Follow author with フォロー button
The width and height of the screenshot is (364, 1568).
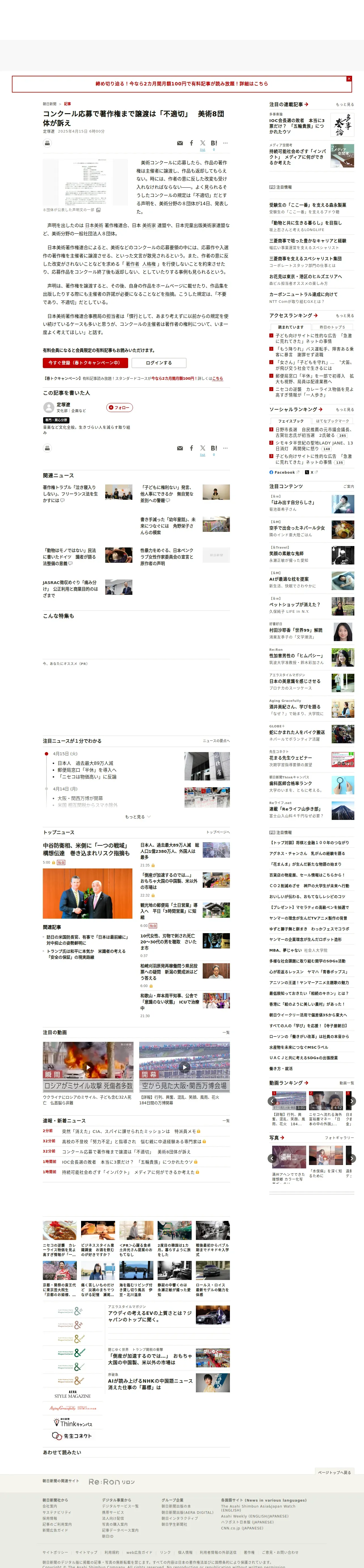click(x=119, y=408)
